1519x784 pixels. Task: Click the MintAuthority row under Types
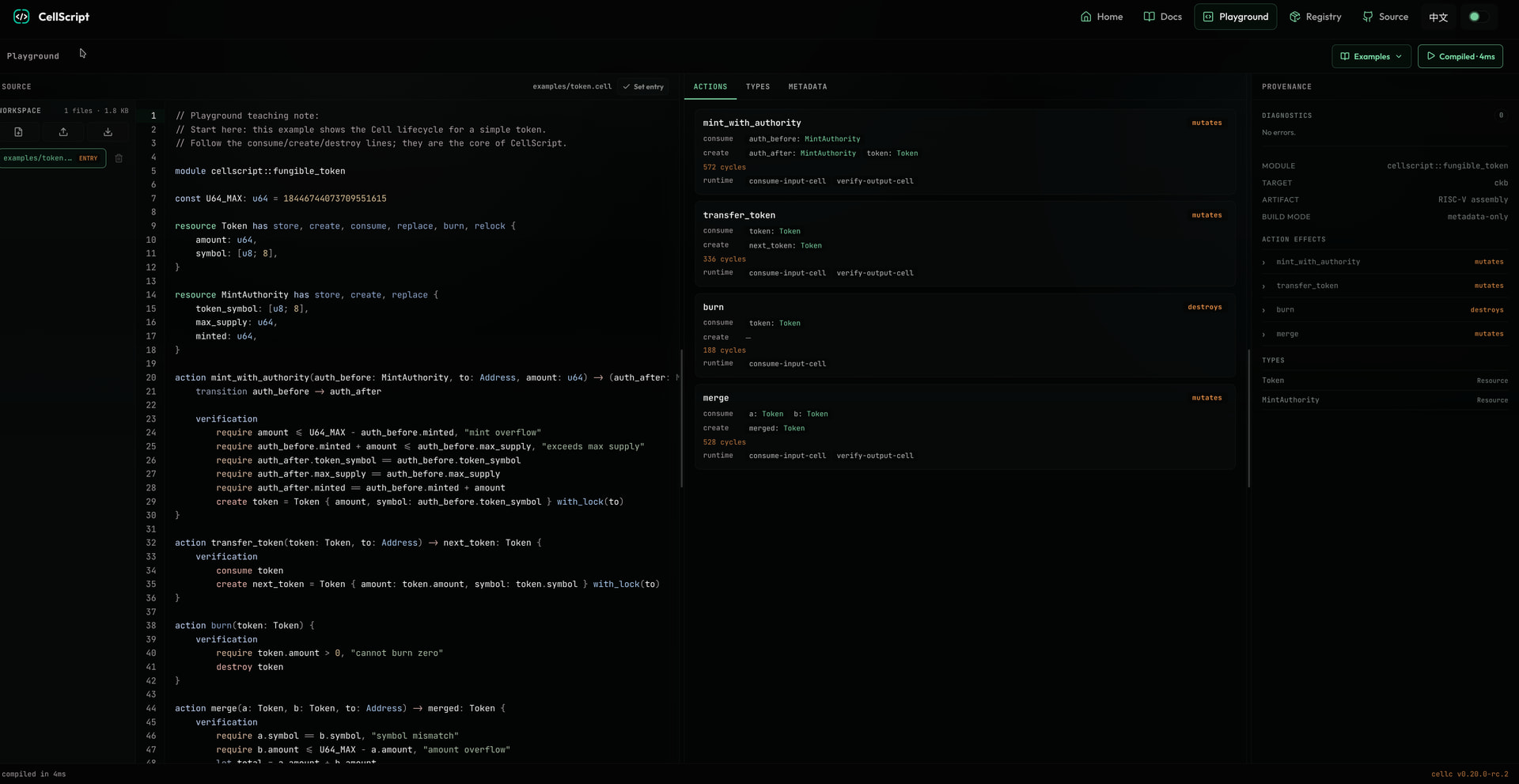1385,400
